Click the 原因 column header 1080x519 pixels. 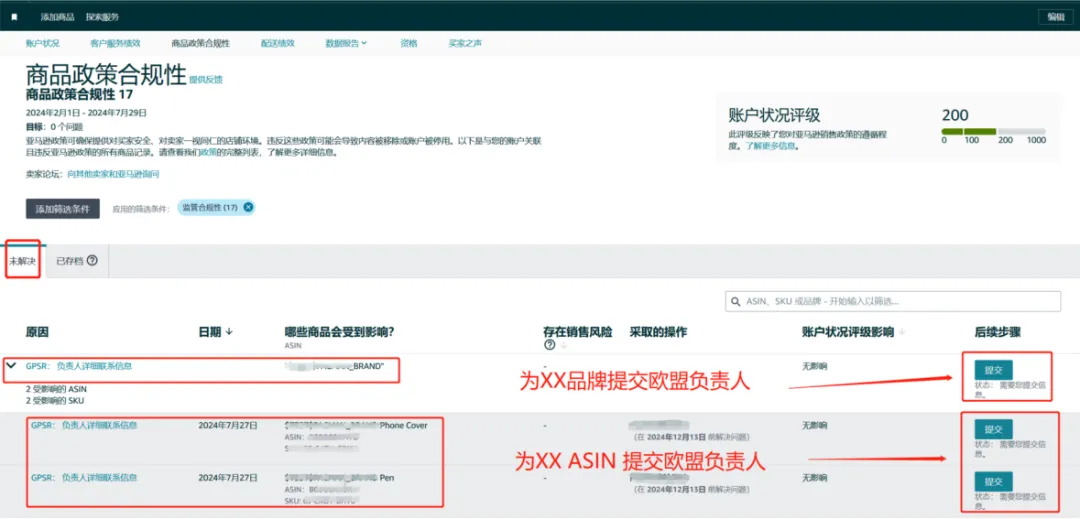37,332
